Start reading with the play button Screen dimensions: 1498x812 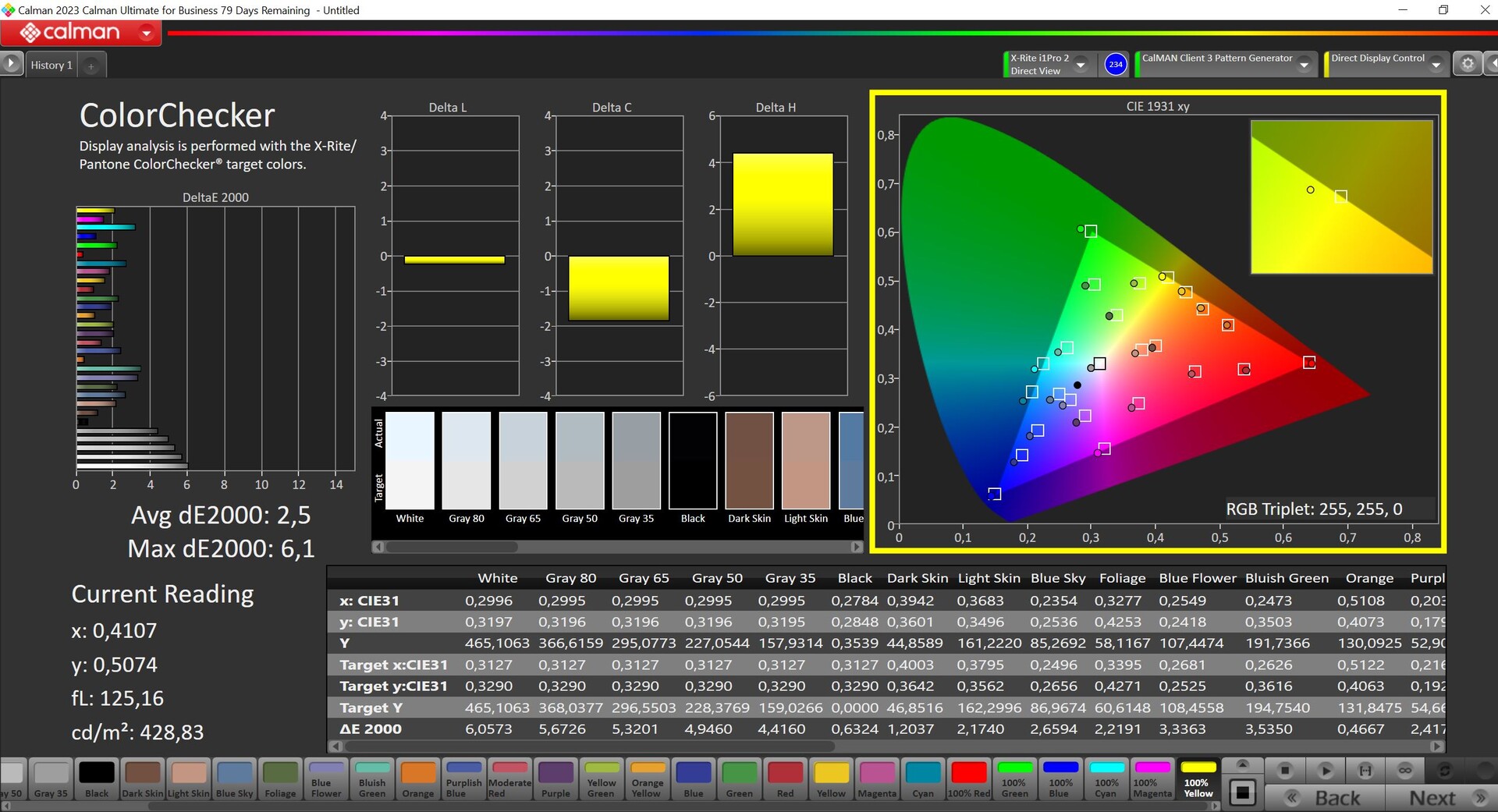click(1325, 771)
